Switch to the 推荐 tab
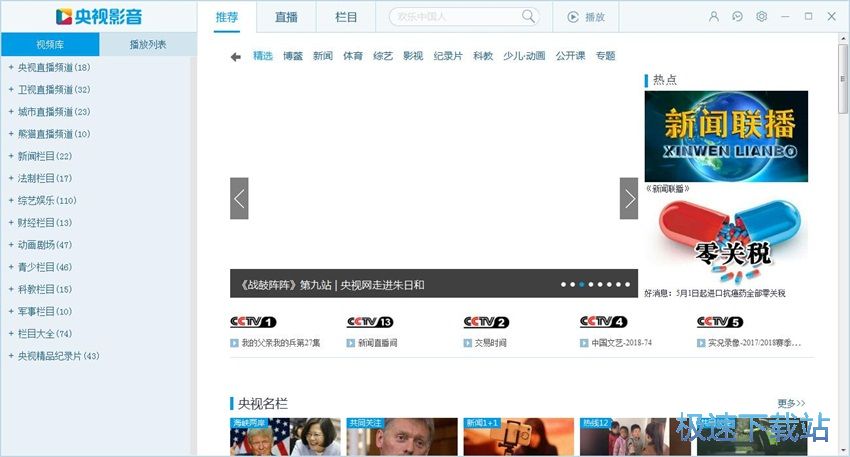The image size is (850, 457). (227, 17)
